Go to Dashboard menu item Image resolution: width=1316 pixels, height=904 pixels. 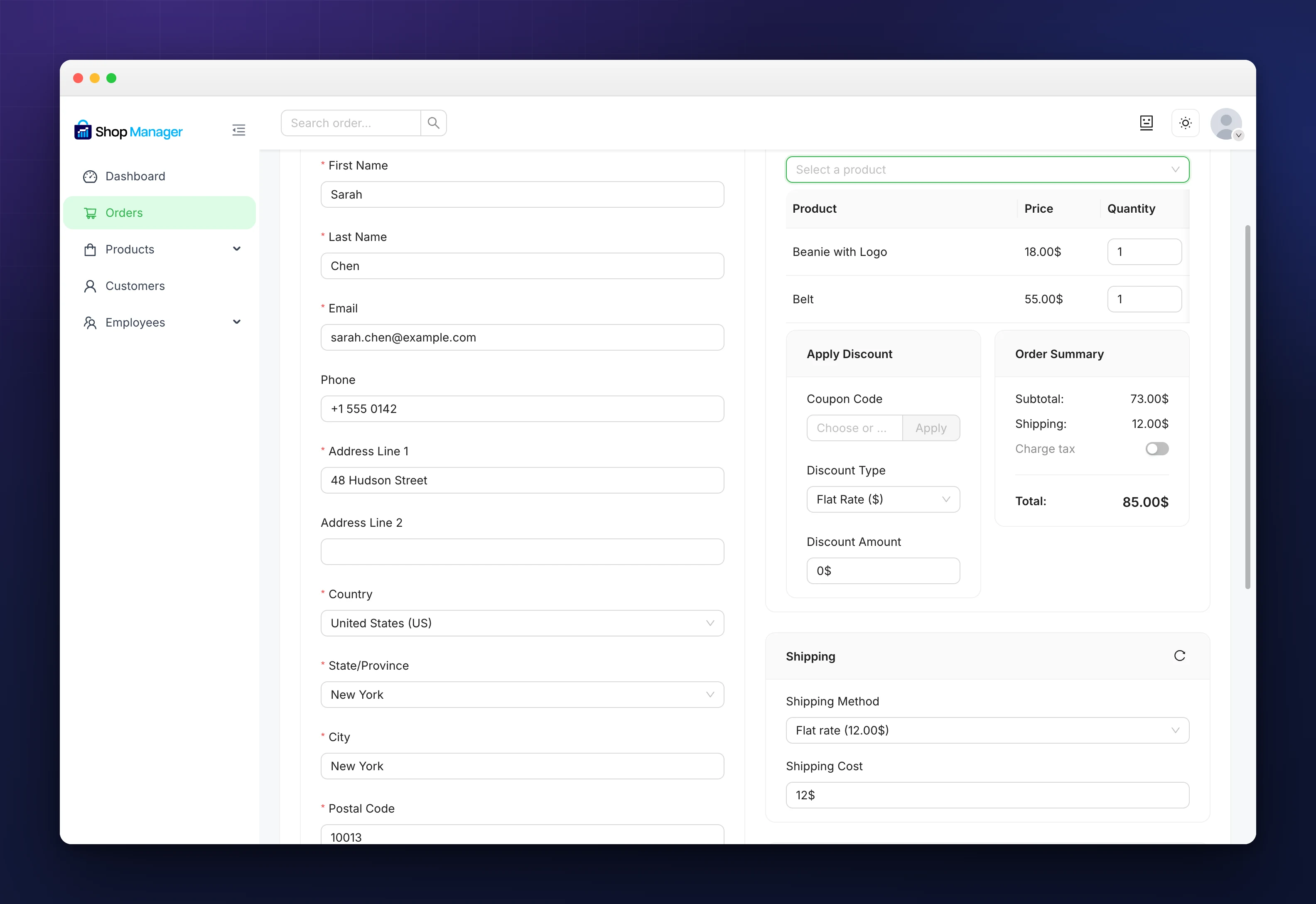(x=159, y=177)
